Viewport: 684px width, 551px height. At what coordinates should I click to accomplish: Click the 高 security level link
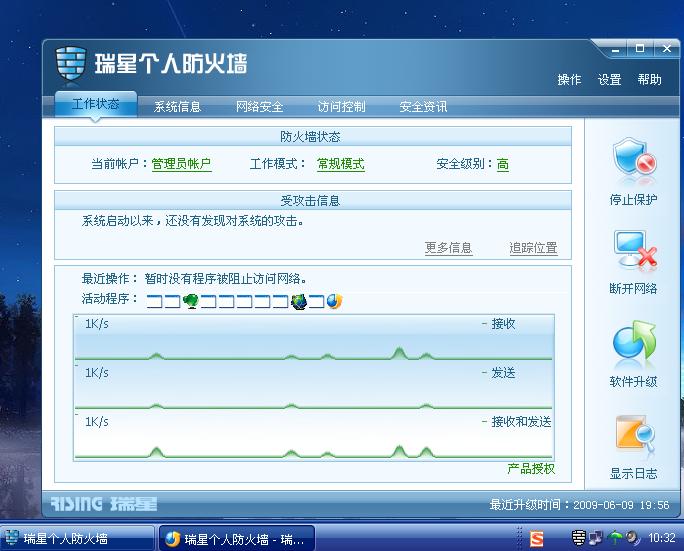pyautogui.click(x=503, y=164)
